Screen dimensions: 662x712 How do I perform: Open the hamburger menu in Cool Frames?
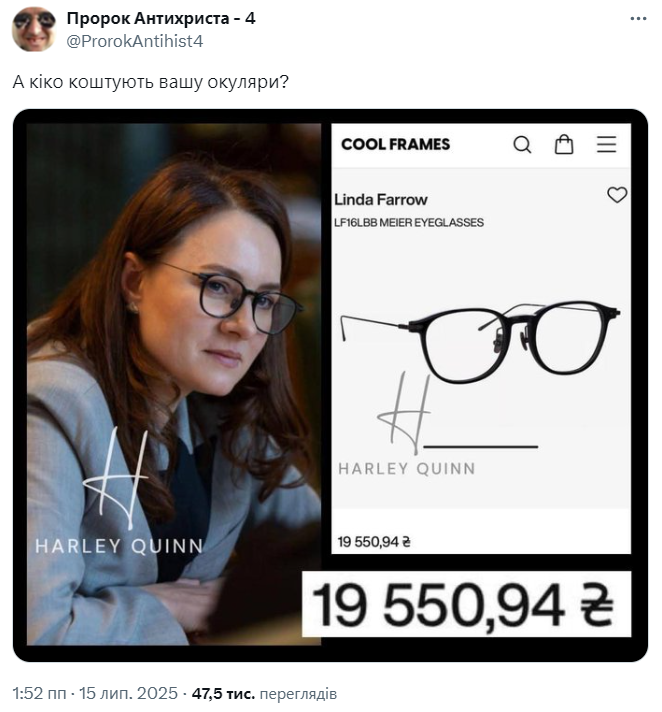[x=606, y=144]
